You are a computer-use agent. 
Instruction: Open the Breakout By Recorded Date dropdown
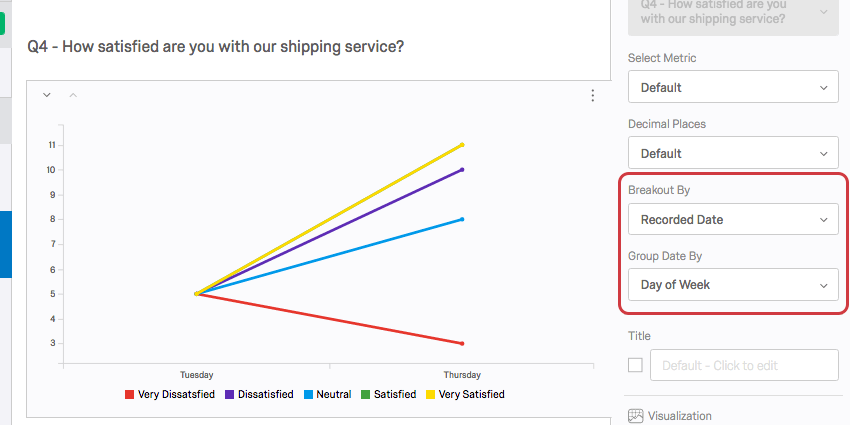tap(733, 220)
